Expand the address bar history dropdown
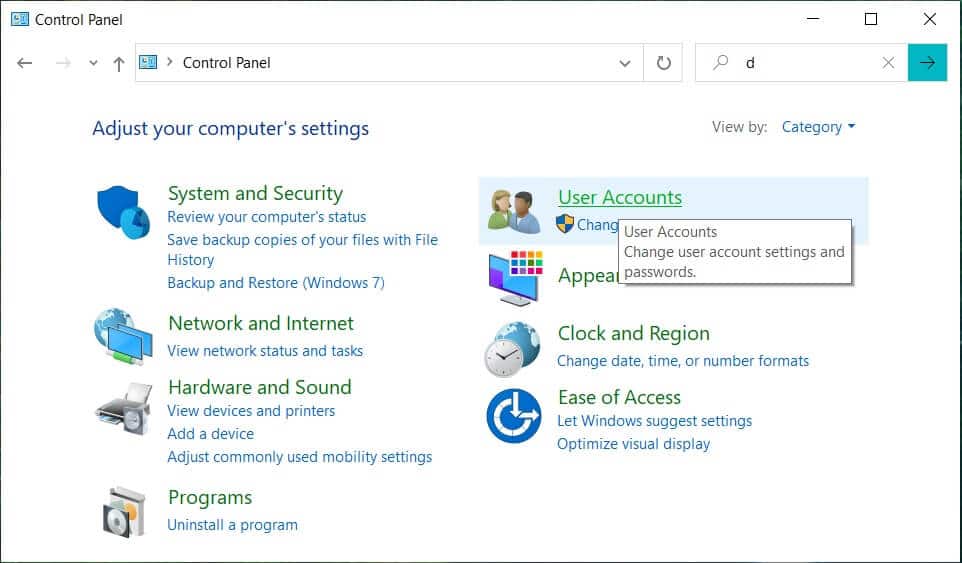Image resolution: width=962 pixels, height=563 pixels. [625, 63]
